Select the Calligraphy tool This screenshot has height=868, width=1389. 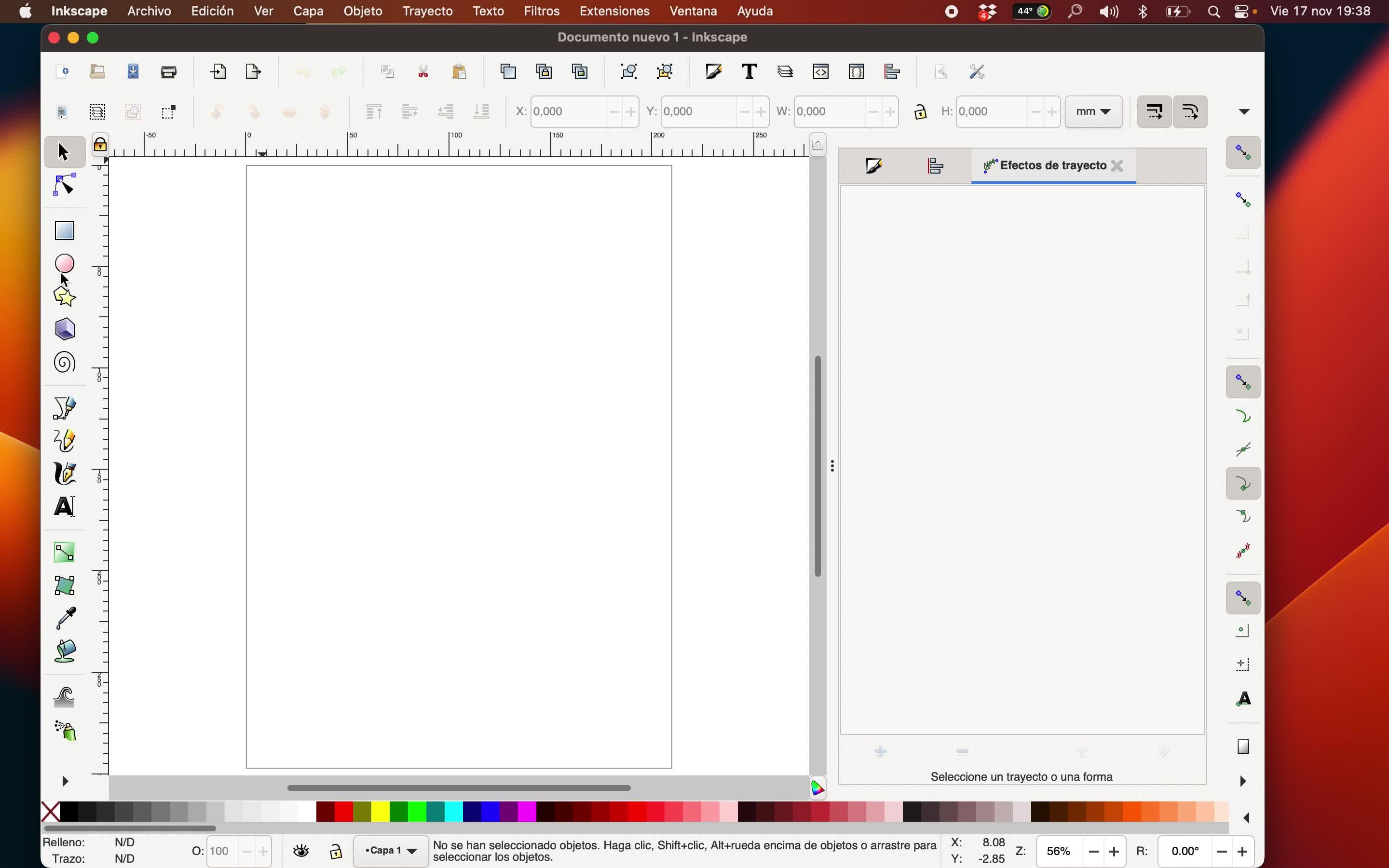point(64,474)
